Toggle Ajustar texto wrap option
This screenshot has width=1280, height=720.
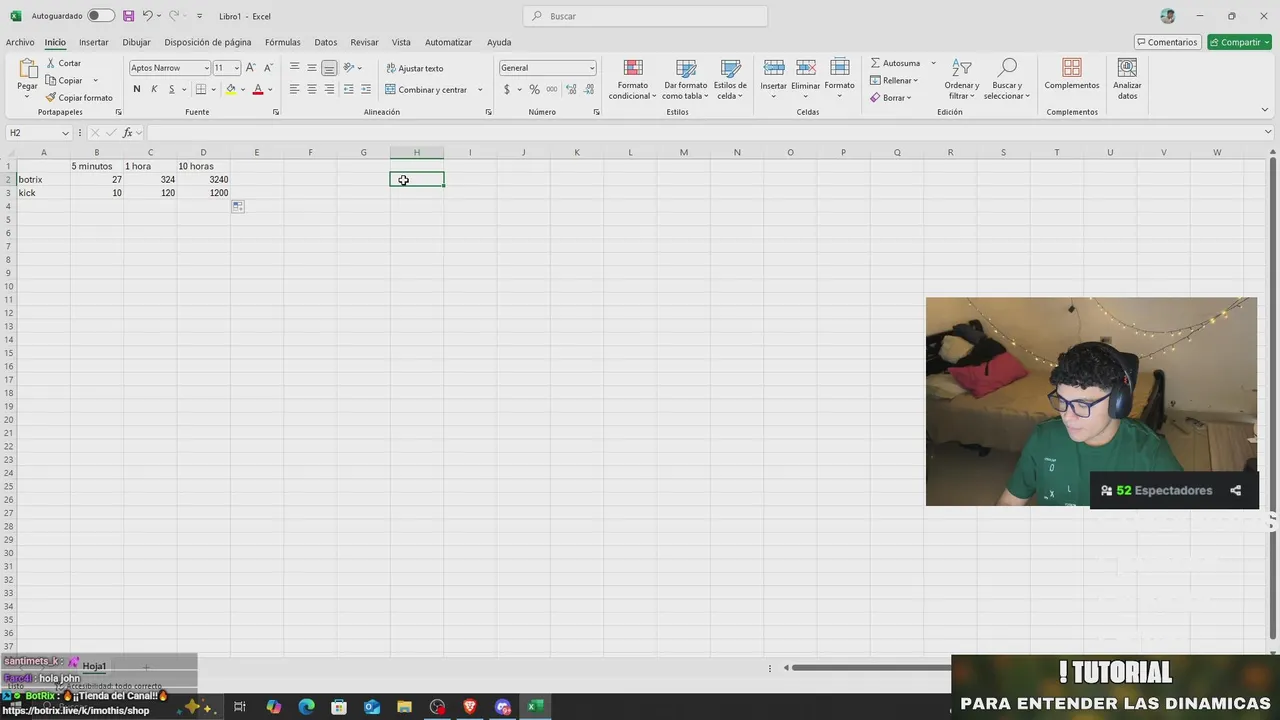click(x=414, y=68)
